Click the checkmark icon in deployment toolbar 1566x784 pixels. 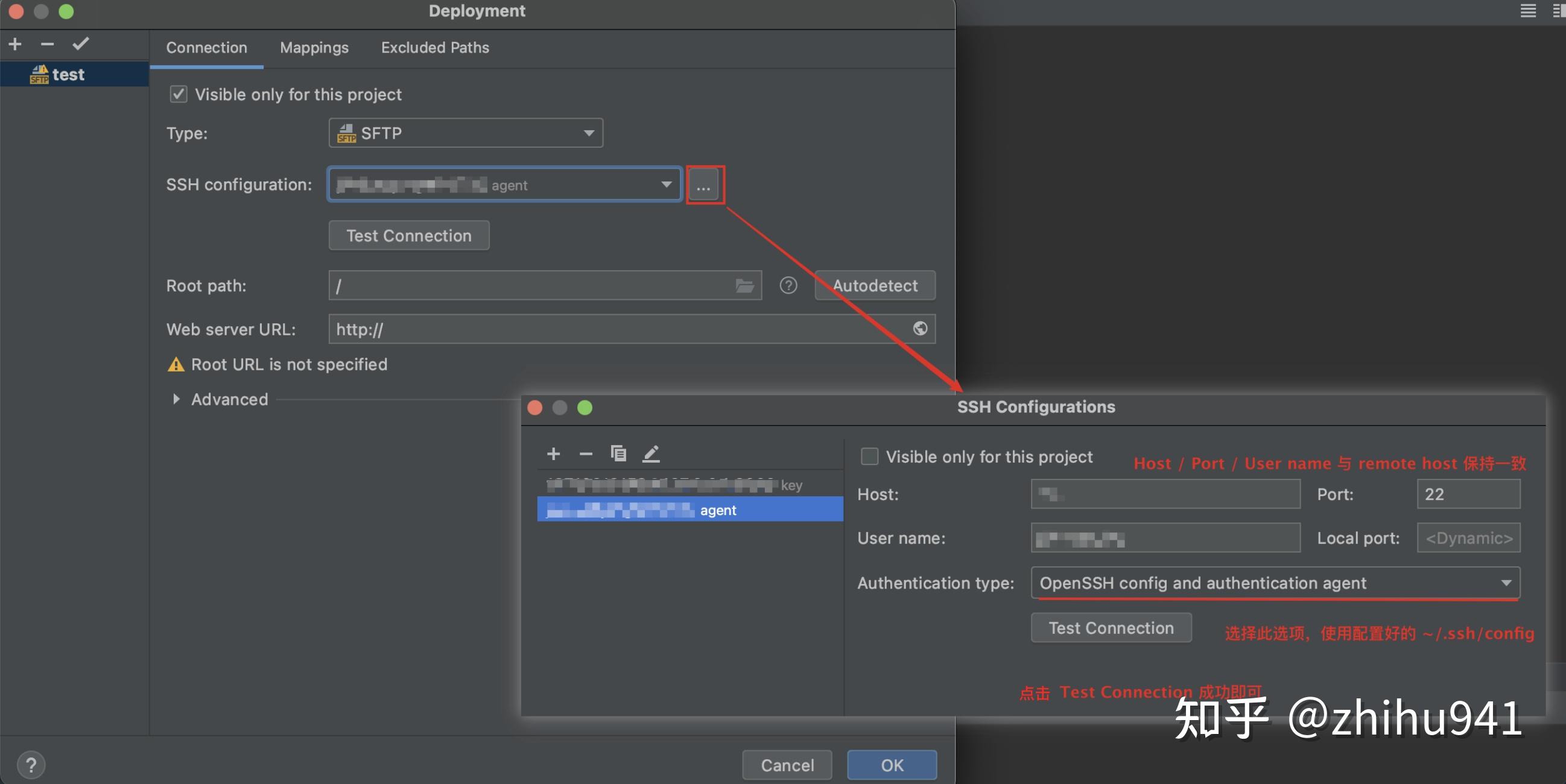(81, 44)
